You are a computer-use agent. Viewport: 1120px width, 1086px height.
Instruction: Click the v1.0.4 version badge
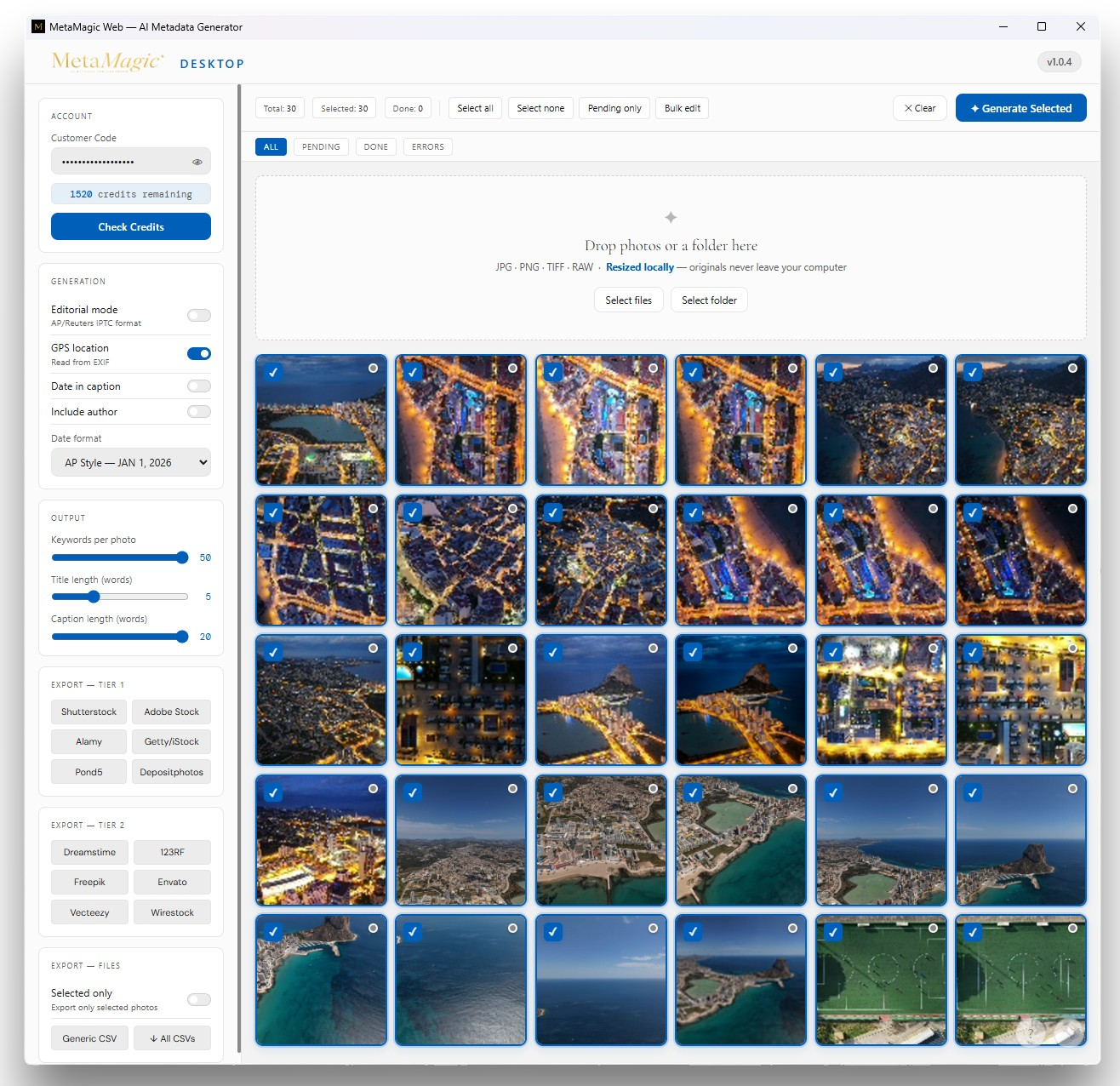1060,62
